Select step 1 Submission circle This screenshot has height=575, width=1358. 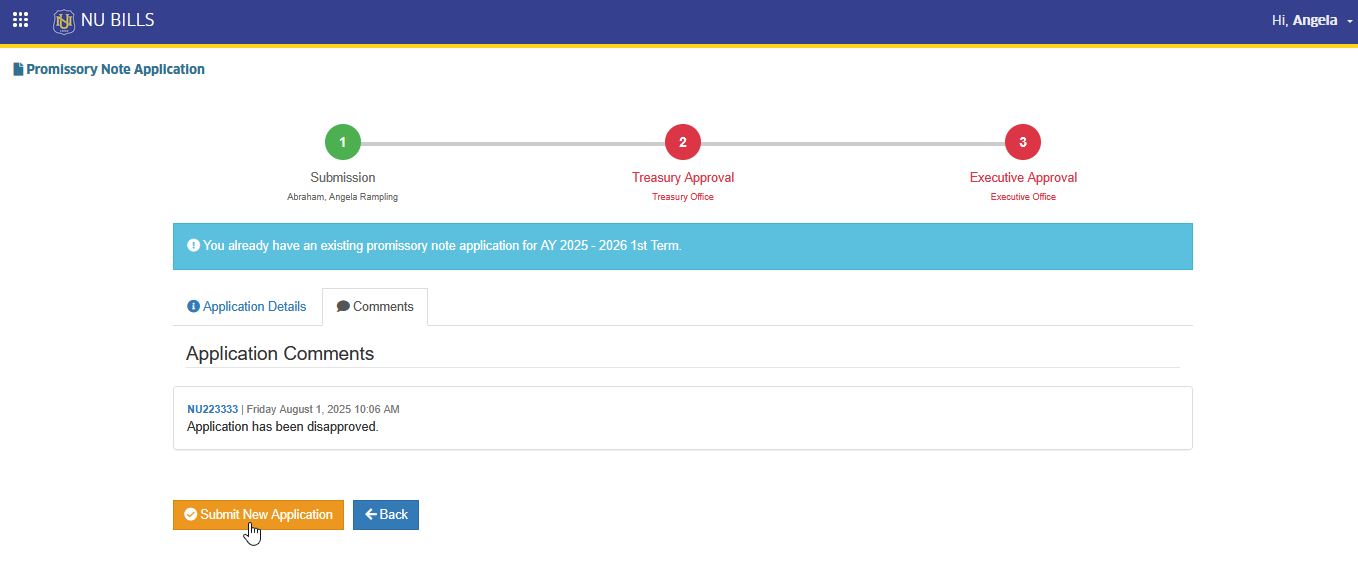[x=343, y=143]
